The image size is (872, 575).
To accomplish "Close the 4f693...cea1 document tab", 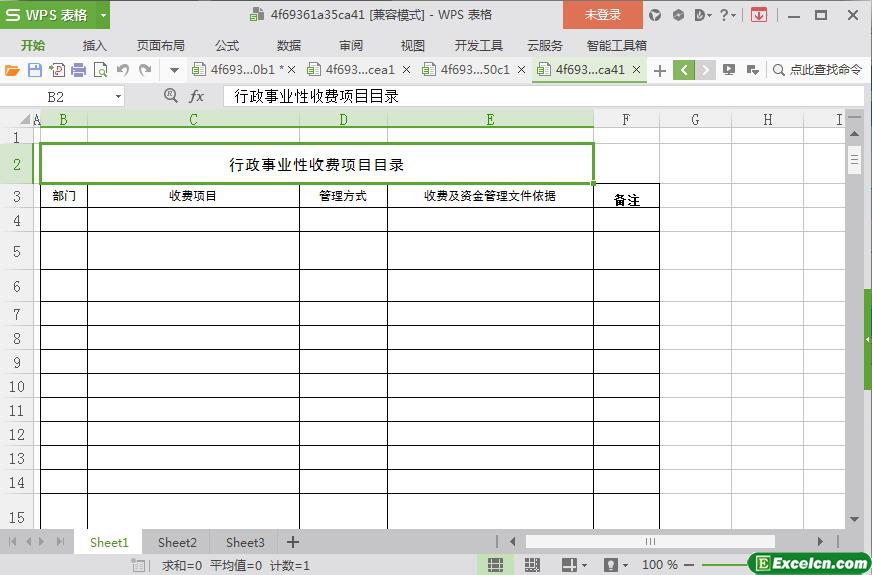I will (407, 70).
